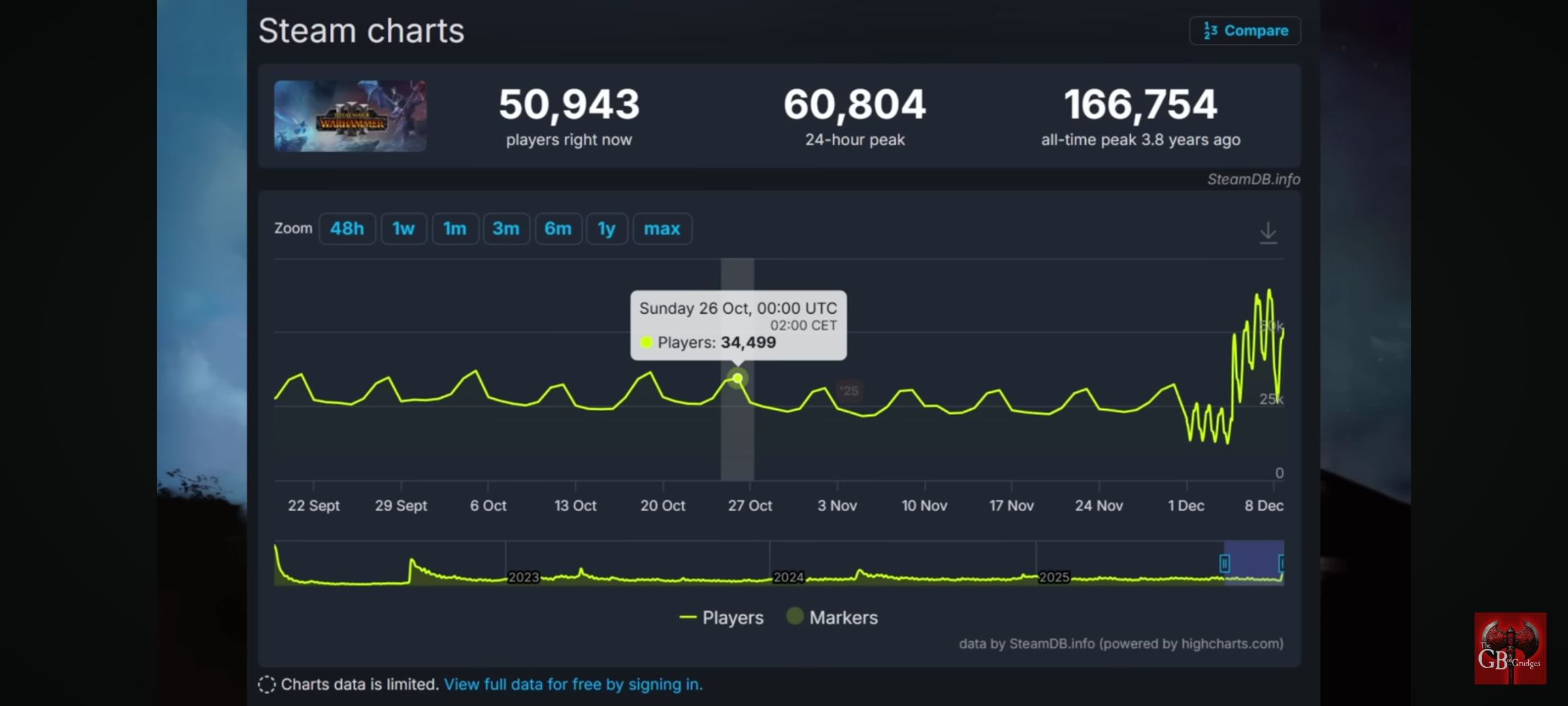The width and height of the screenshot is (1568, 706).
Task: Click the Warhammer III game thumbnail
Action: [x=350, y=116]
